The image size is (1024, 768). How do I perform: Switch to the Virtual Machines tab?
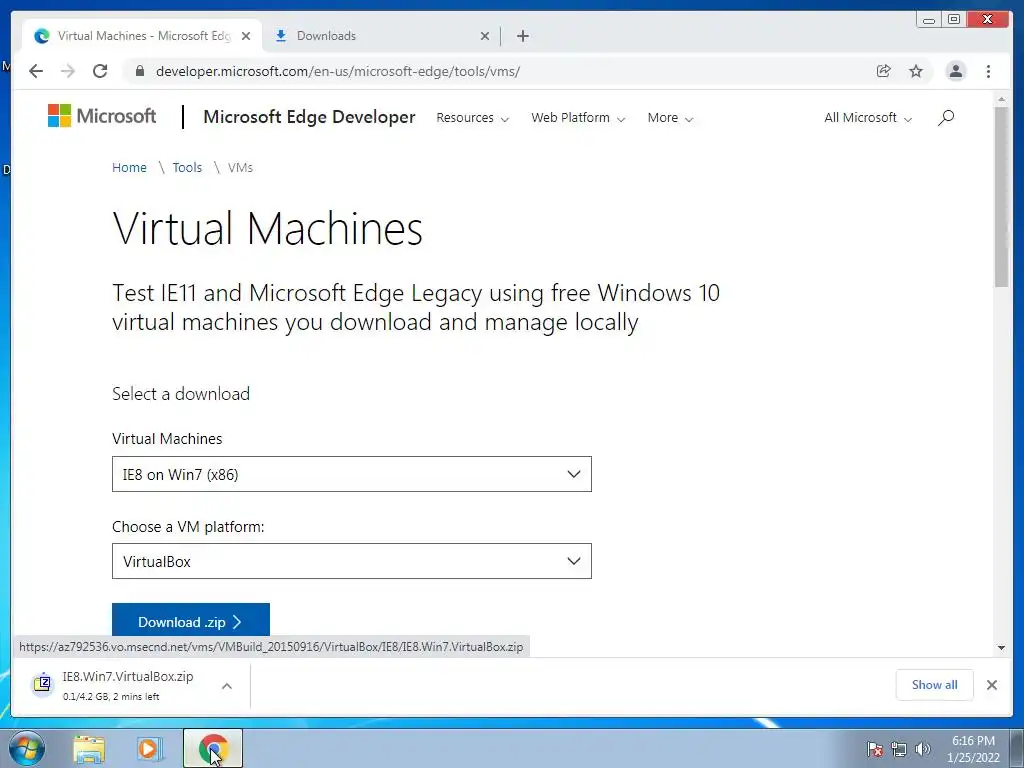142,36
